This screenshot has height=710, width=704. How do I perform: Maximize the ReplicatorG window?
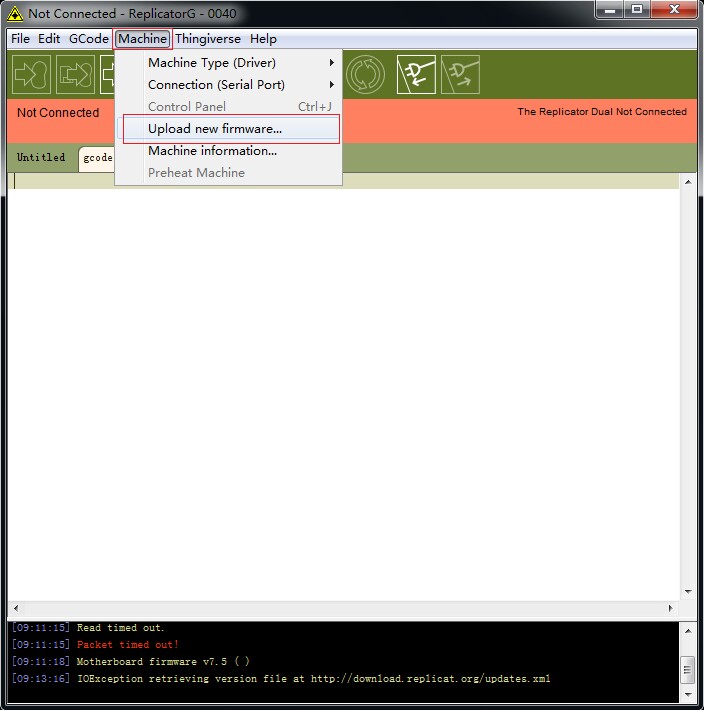coord(637,10)
